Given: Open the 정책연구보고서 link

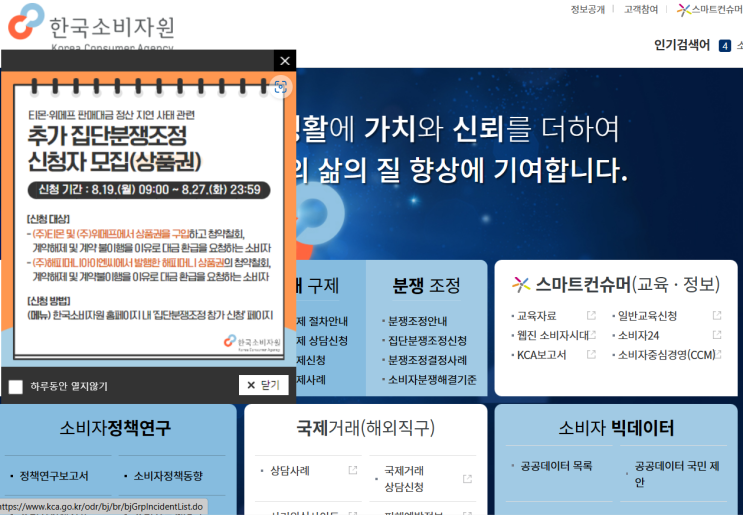Looking at the screenshot, I should pyautogui.click(x=54, y=476).
